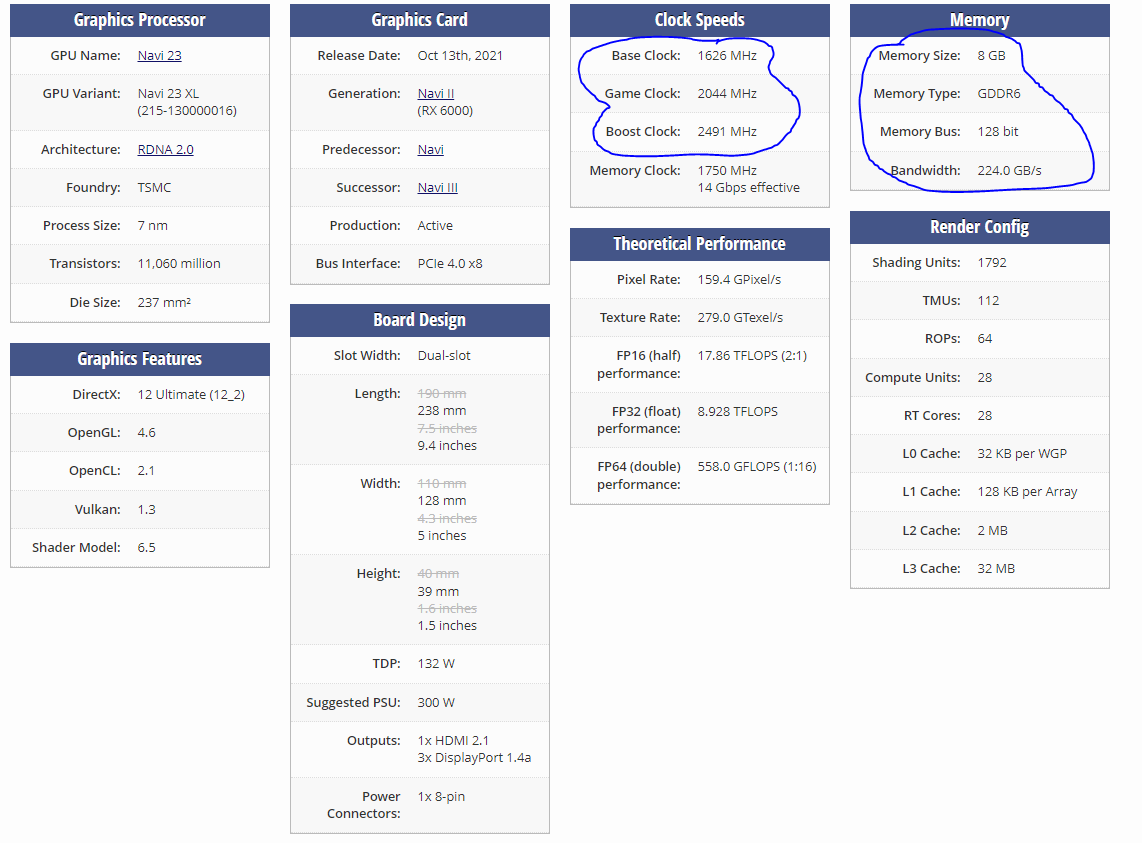The width and height of the screenshot is (1142, 843).
Task: Click the Release Date Oct 13th, 2021
Action: coord(460,55)
